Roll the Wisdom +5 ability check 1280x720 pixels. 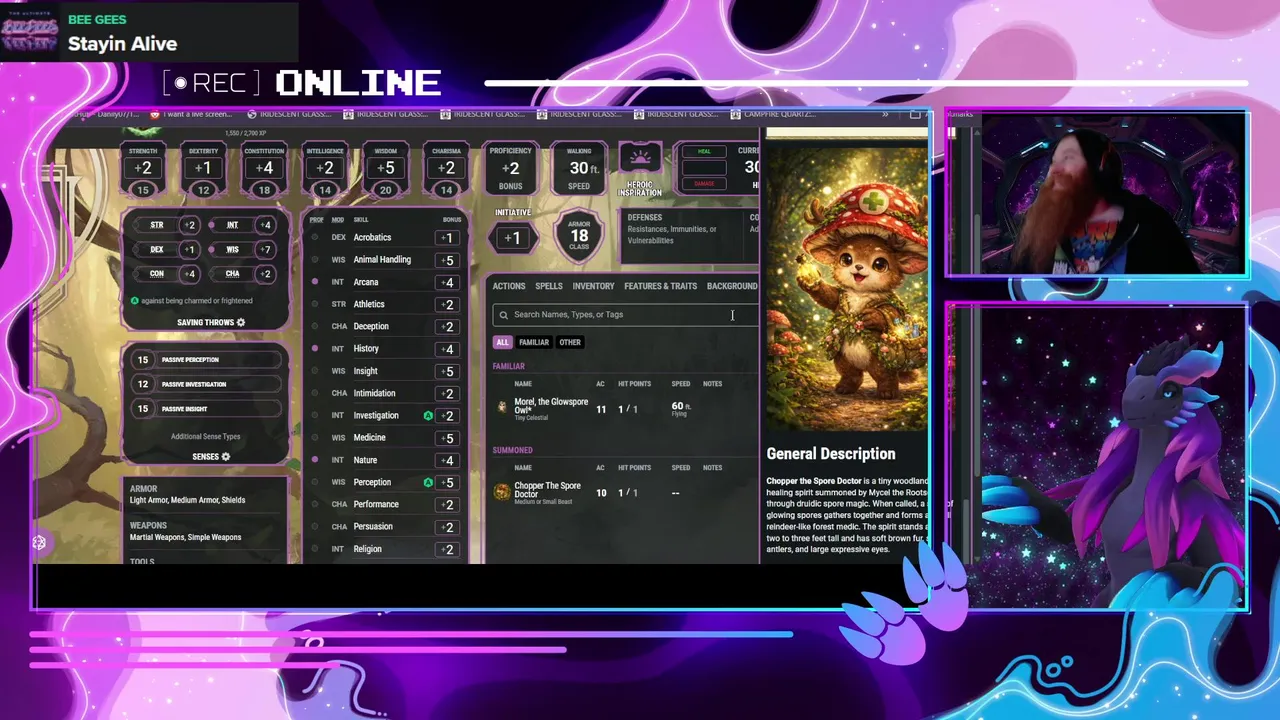pos(385,168)
